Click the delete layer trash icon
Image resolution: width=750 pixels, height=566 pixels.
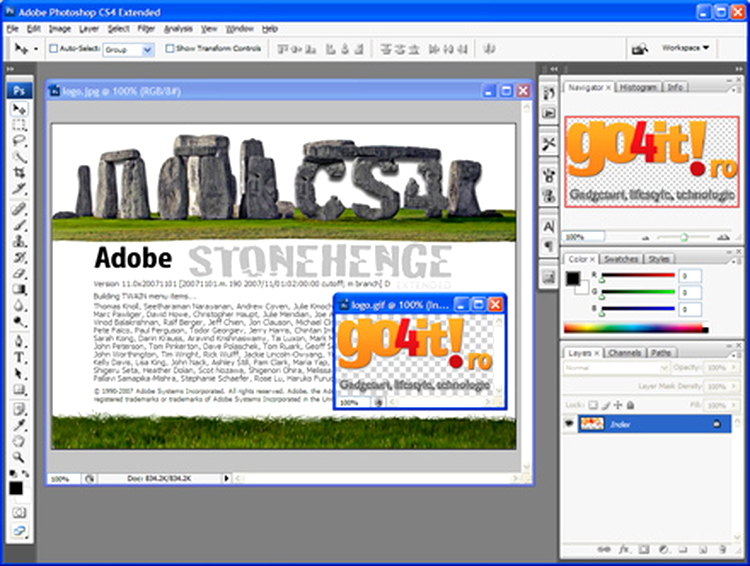coord(723,549)
